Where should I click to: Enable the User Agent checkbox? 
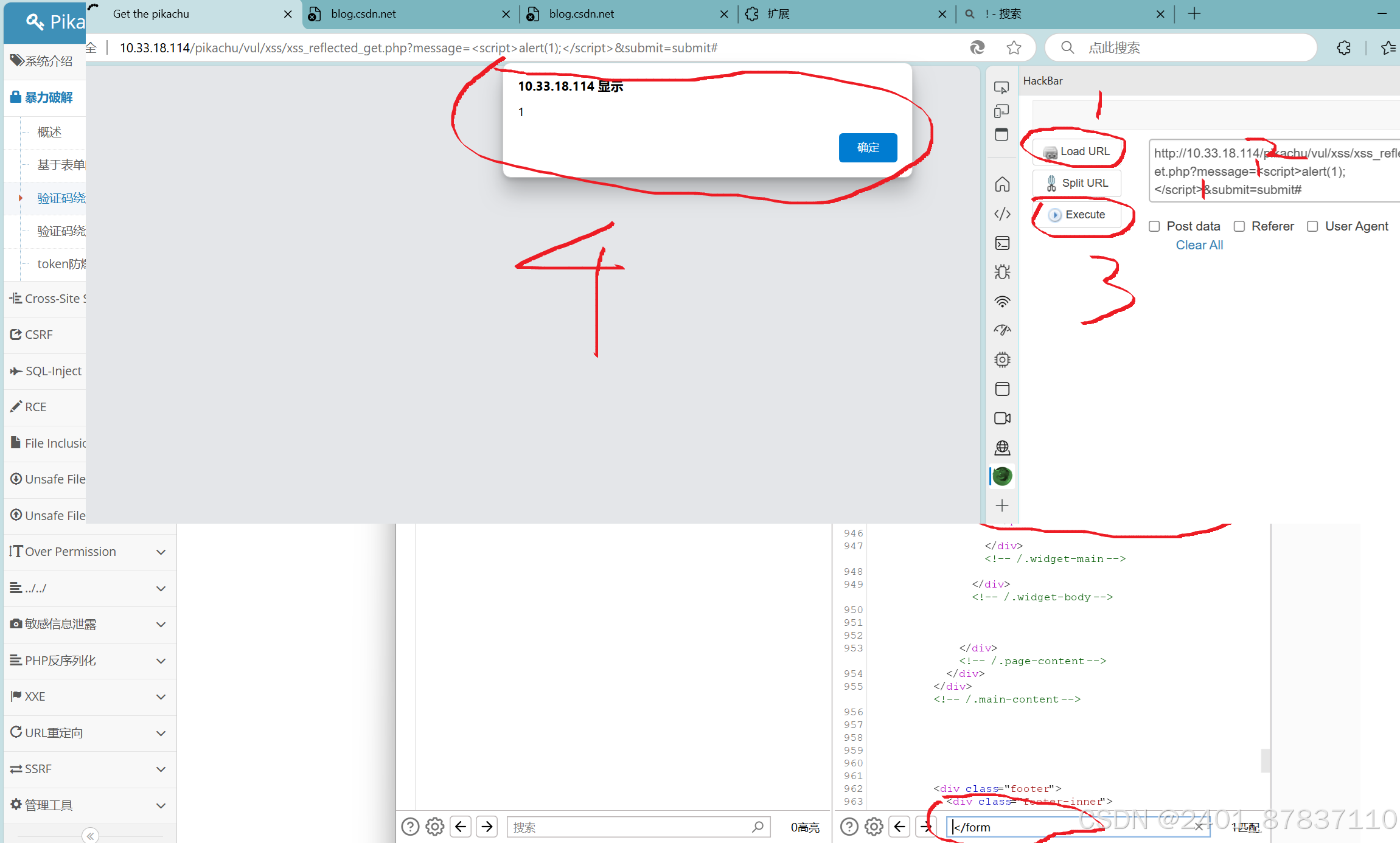(x=1312, y=226)
